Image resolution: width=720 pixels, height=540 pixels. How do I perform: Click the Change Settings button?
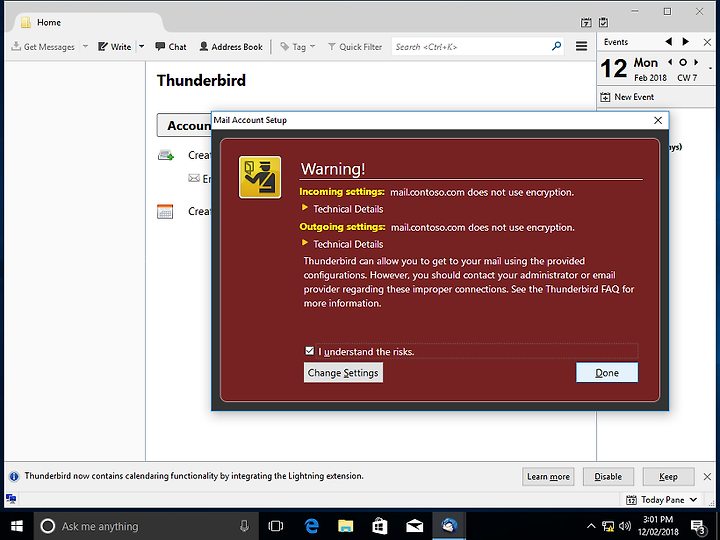click(343, 372)
